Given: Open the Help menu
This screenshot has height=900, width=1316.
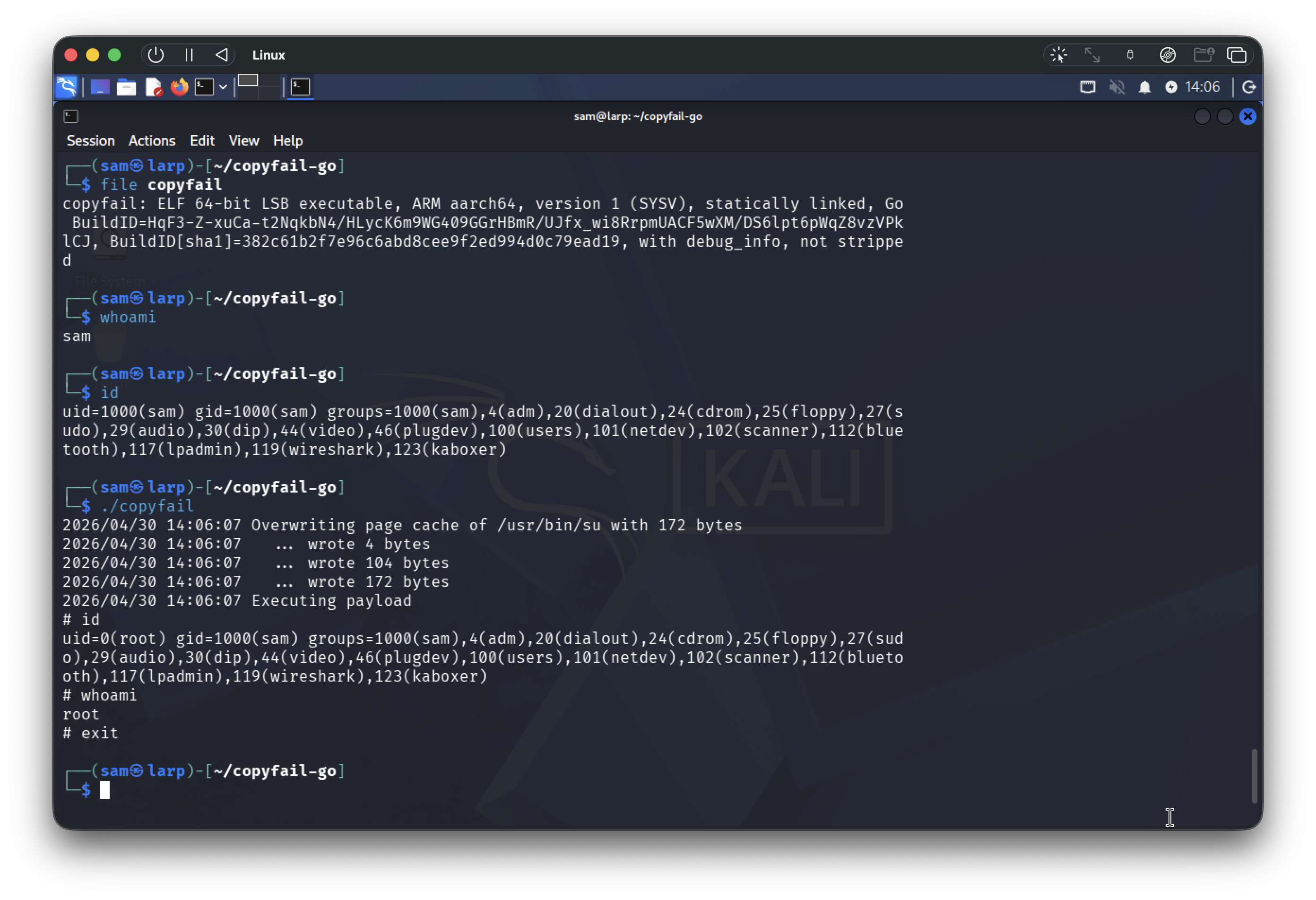Looking at the screenshot, I should pos(288,140).
